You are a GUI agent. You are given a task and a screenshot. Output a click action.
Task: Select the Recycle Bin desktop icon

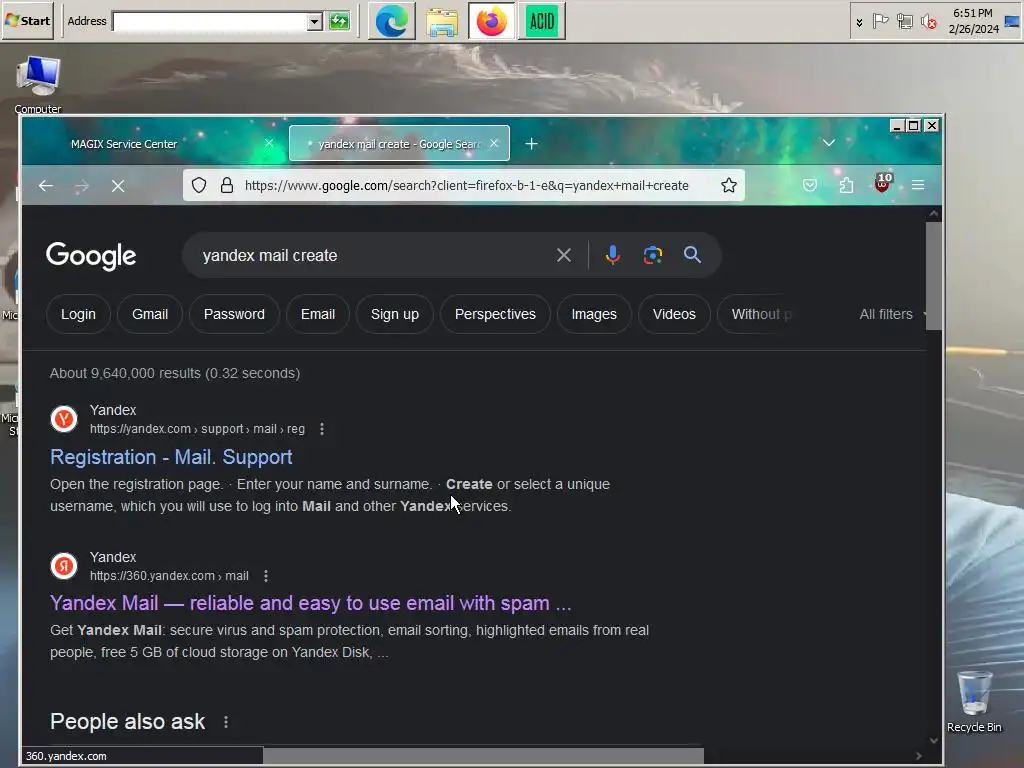974,702
